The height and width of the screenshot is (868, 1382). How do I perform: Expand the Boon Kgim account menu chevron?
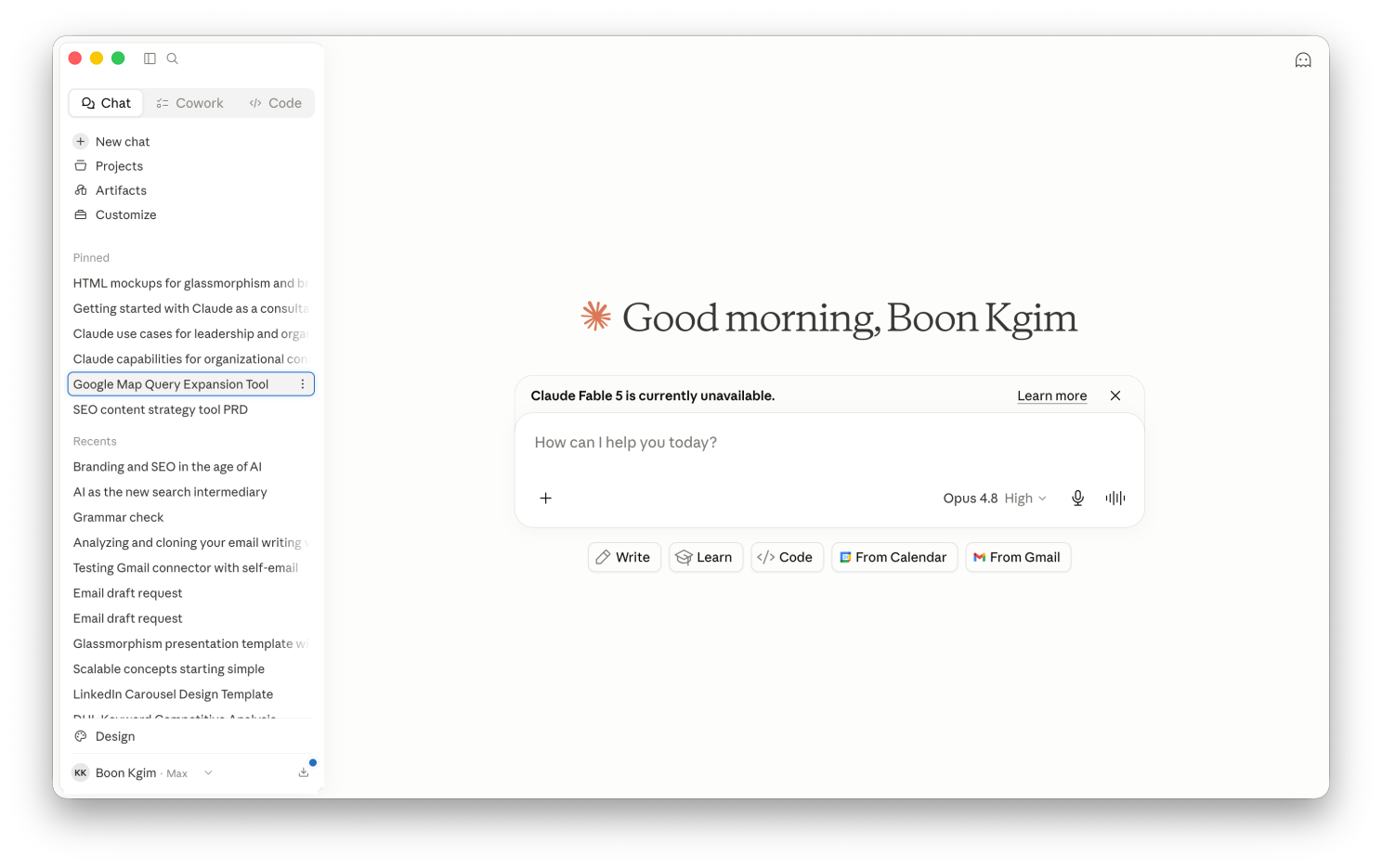[x=208, y=773]
